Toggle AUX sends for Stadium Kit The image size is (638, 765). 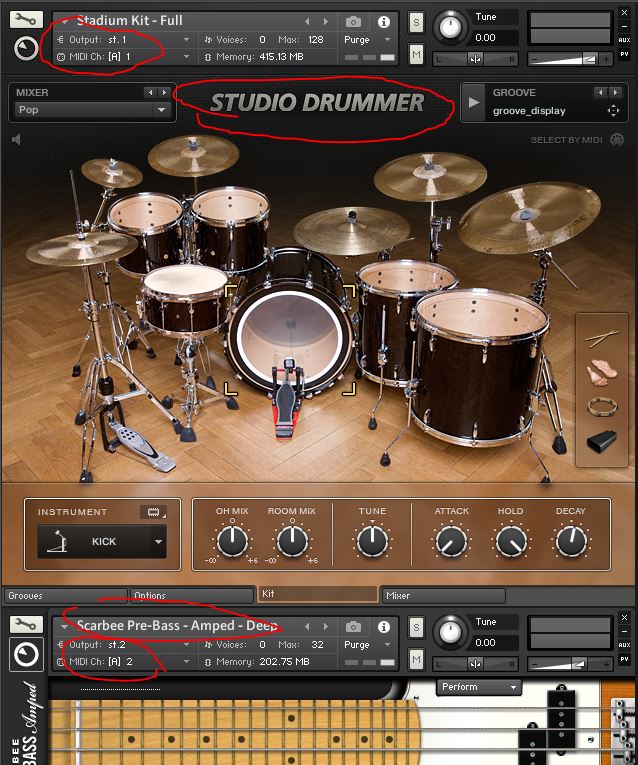click(624, 40)
